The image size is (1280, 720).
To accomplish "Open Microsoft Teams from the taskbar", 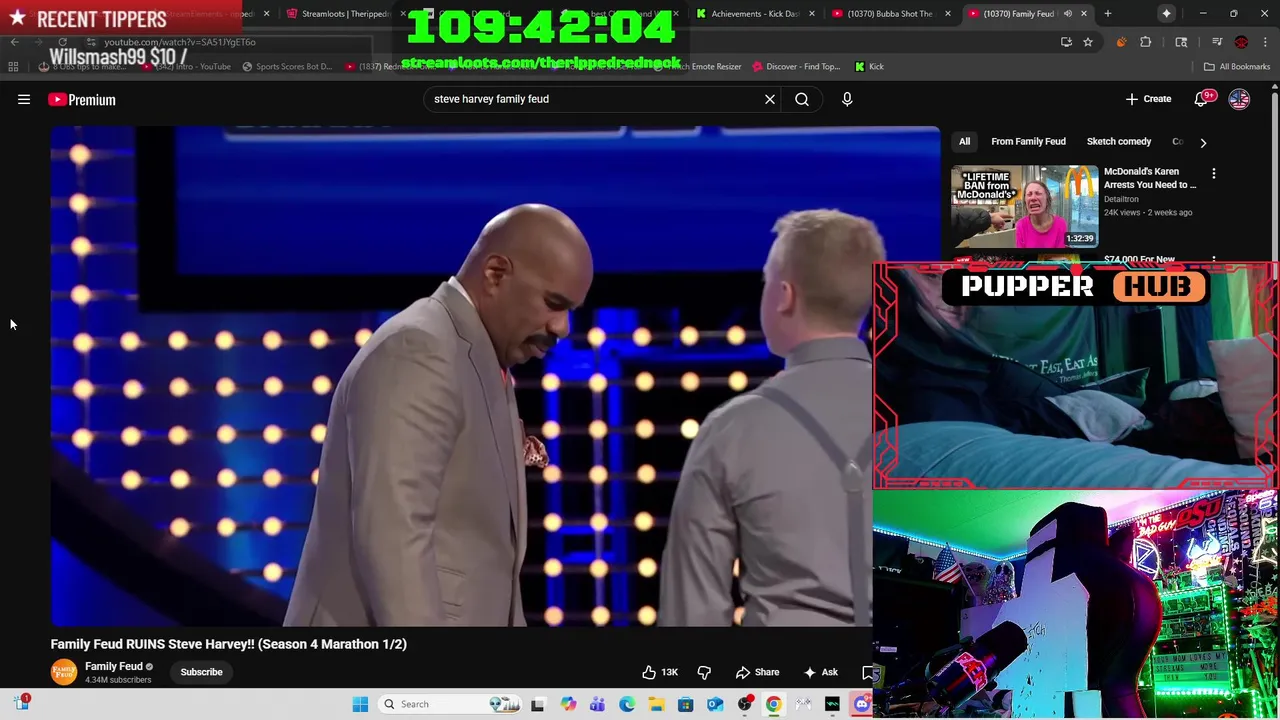I will 597,704.
